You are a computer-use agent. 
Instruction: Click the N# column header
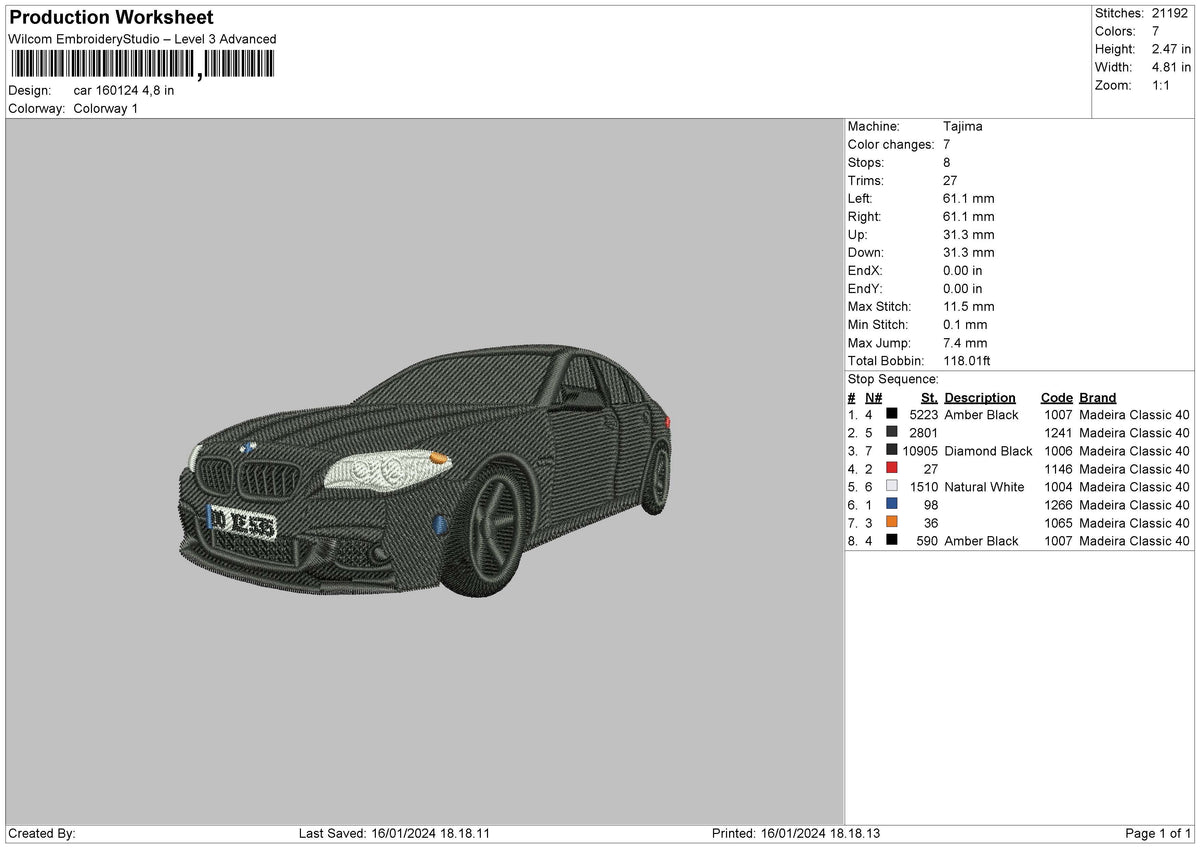point(873,397)
